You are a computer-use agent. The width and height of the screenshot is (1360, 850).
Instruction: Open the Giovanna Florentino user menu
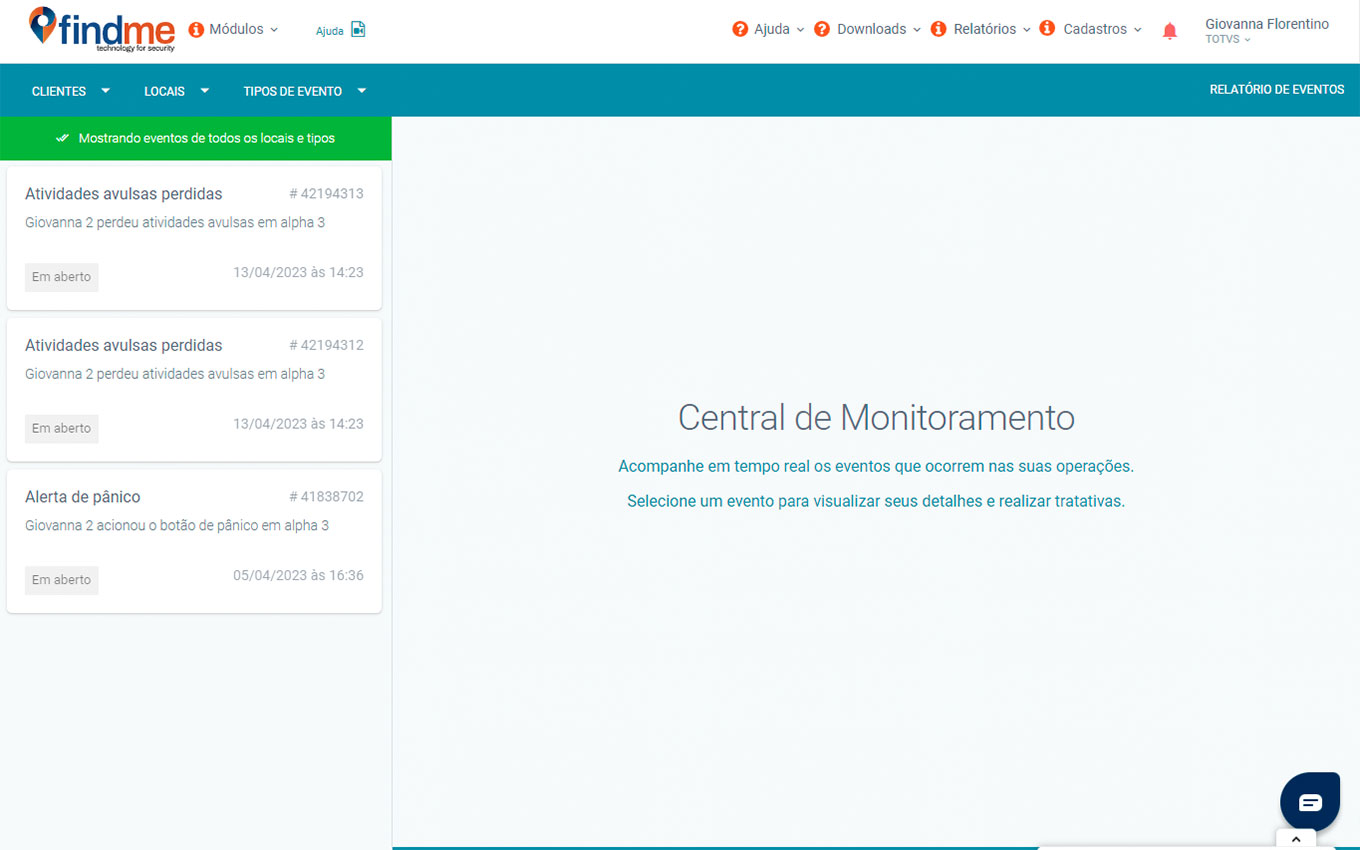(1266, 31)
